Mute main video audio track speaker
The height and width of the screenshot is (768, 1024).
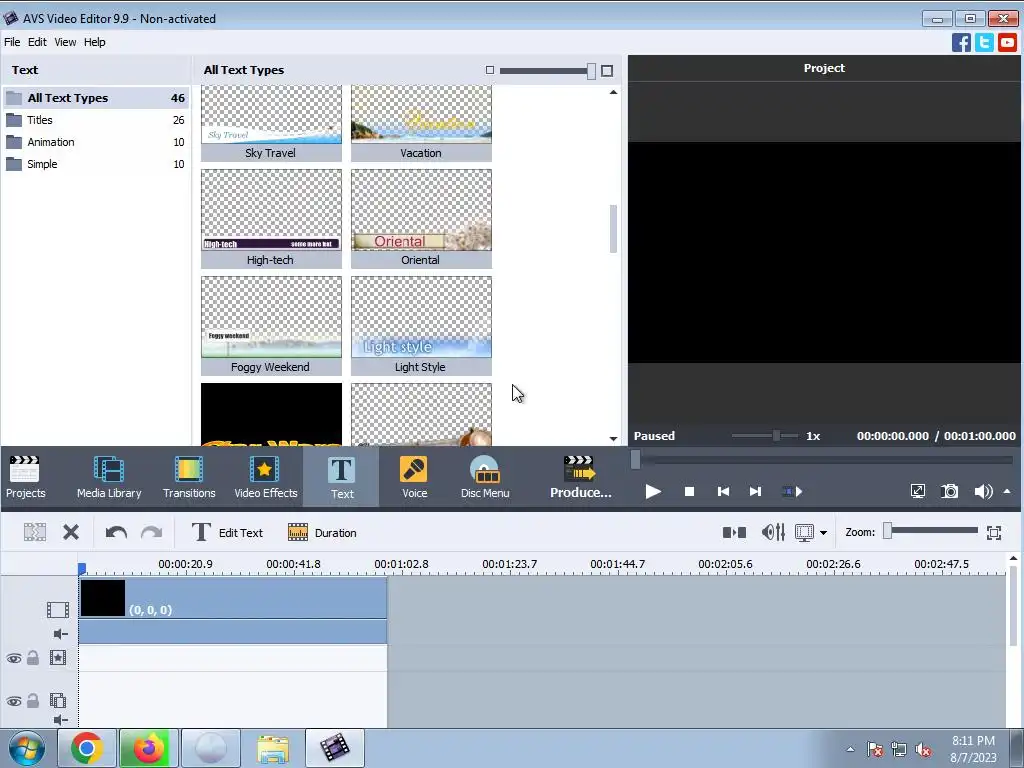(60, 634)
